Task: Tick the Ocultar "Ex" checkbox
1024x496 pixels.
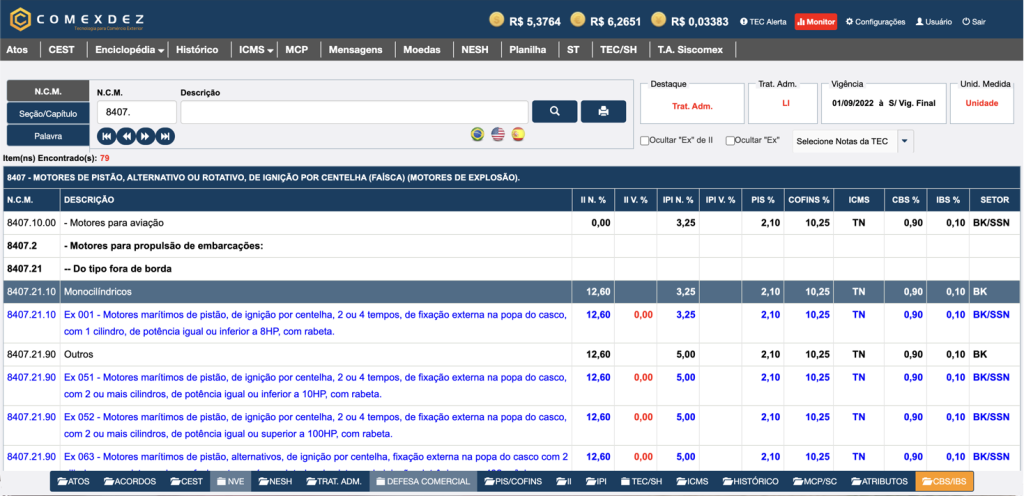Action: 731,141
